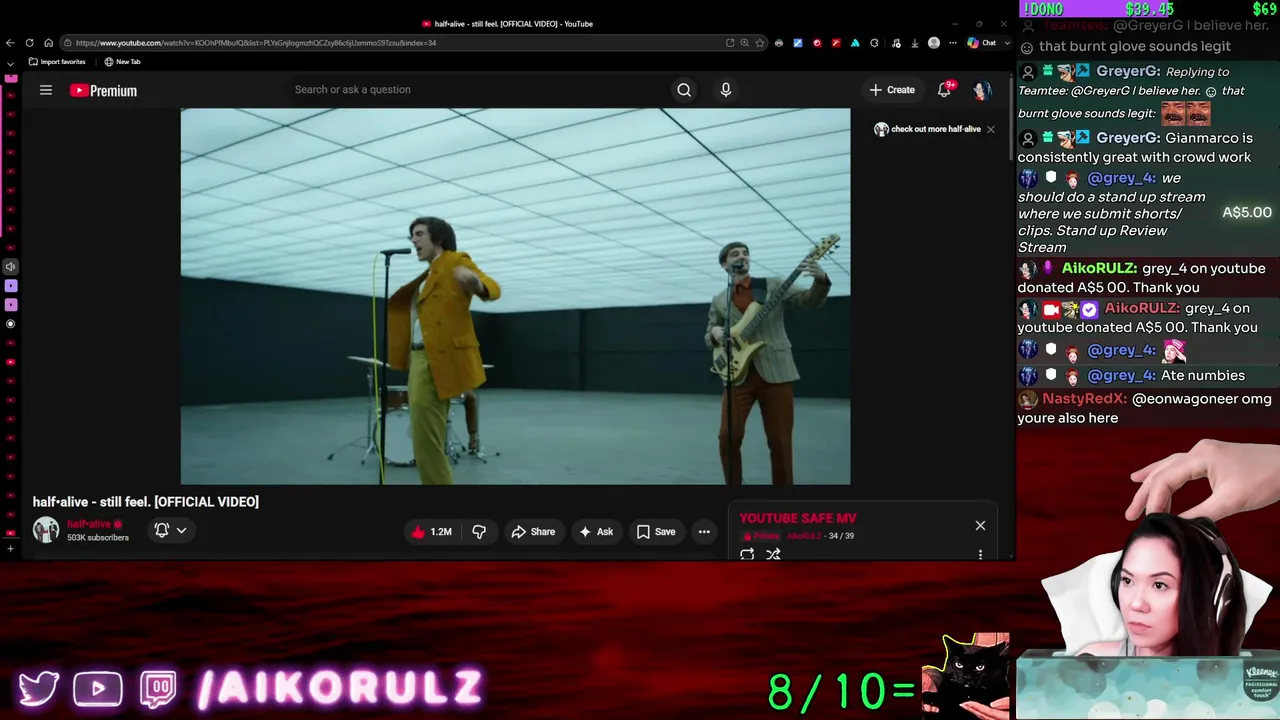The height and width of the screenshot is (720, 1280).
Task: Like the still feel. video
Action: coord(431,532)
